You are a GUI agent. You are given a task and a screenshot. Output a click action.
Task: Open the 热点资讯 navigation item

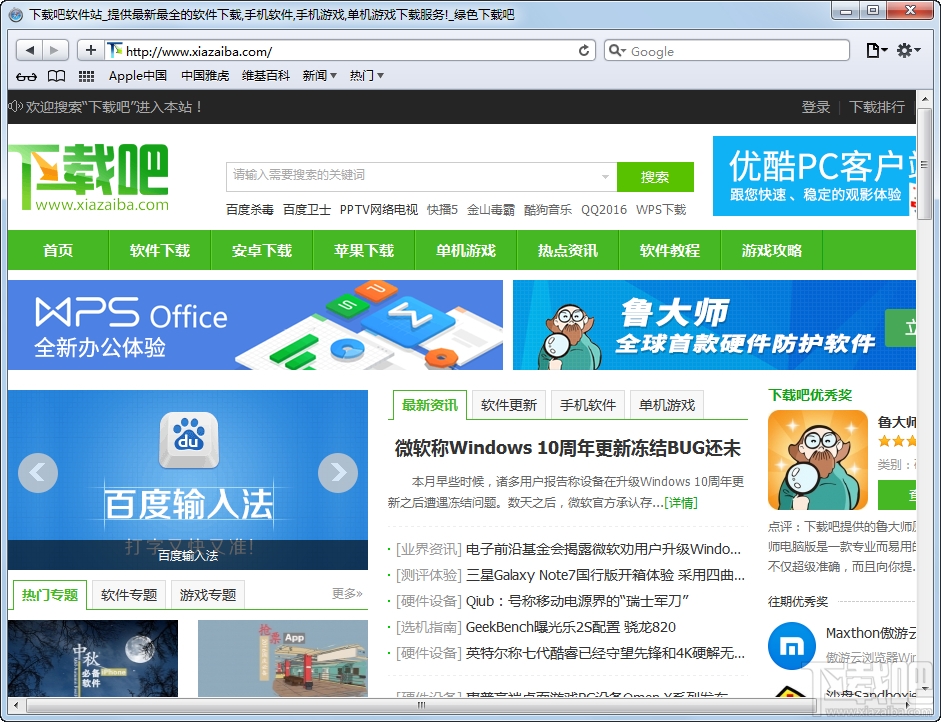(568, 250)
